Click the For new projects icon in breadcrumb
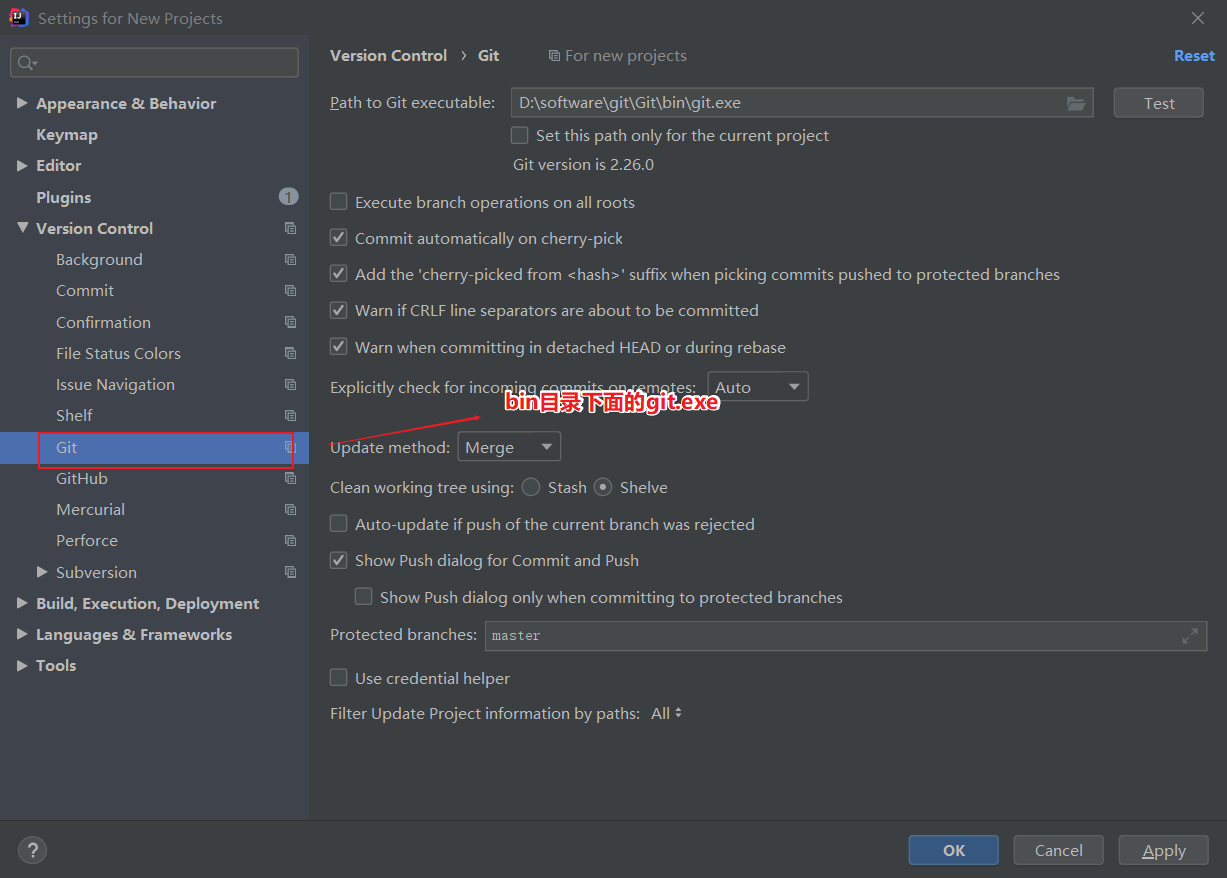The image size is (1227, 878). click(554, 56)
